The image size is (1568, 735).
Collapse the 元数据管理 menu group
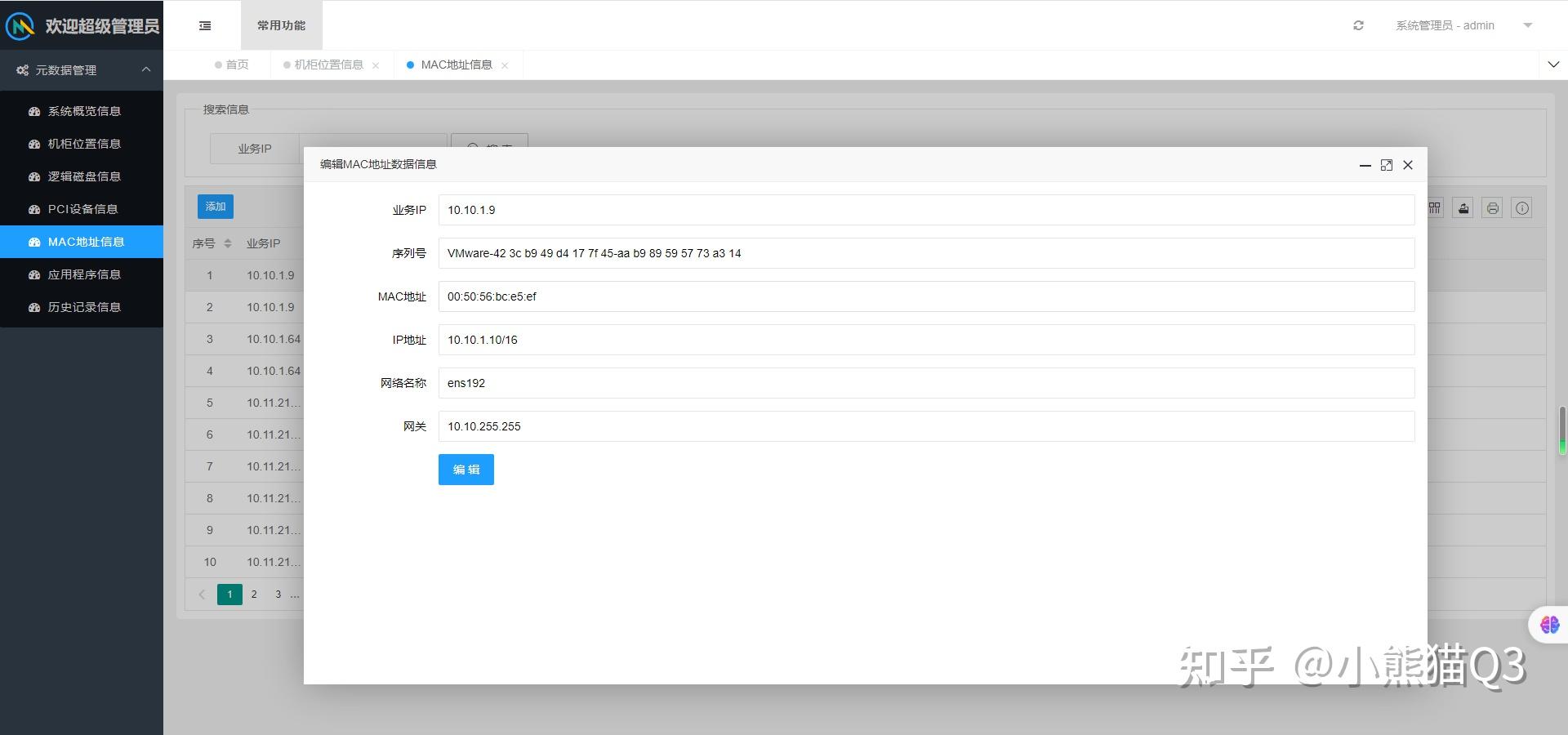(x=146, y=69)
